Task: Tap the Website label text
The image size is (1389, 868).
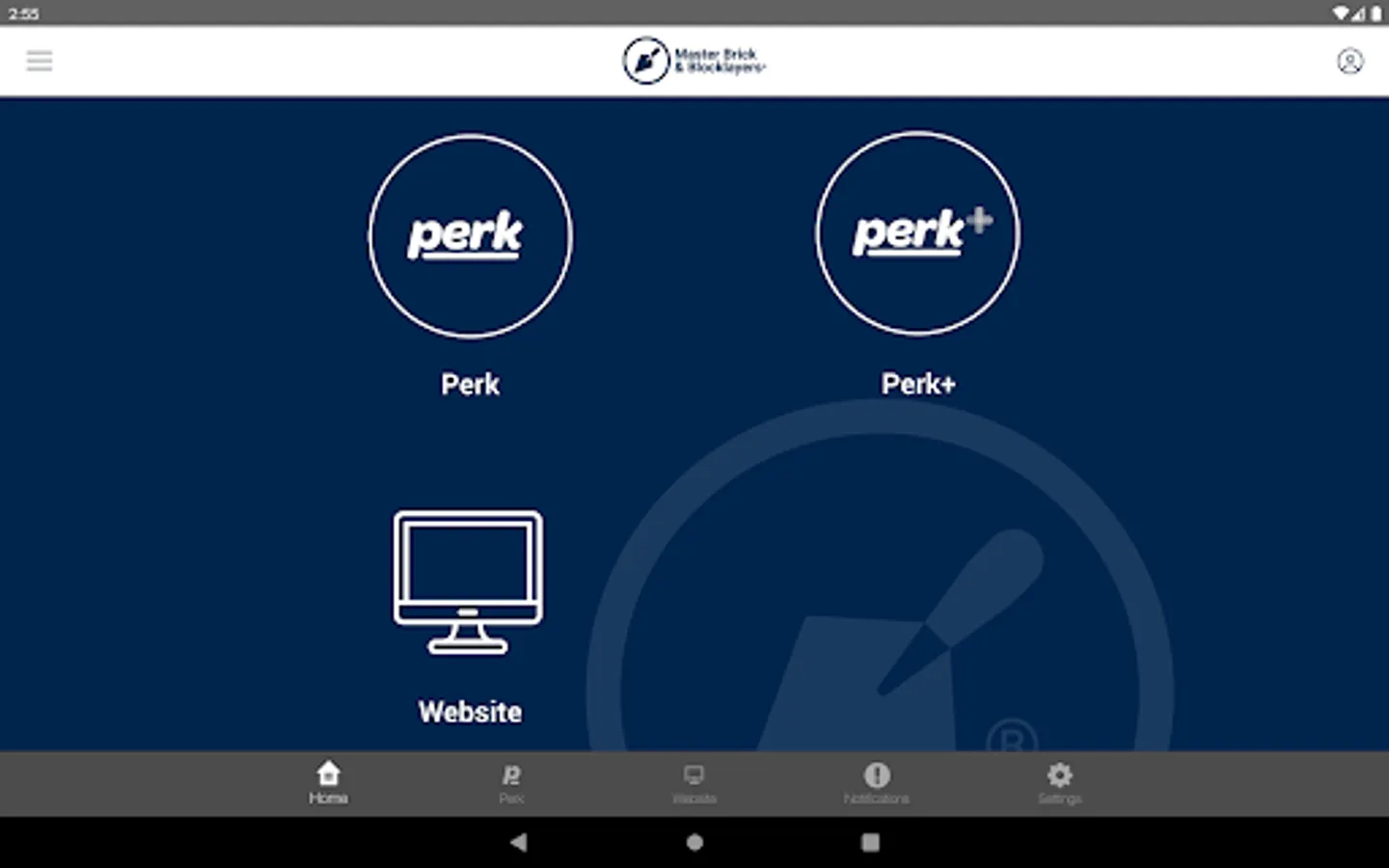Action: click(x=470, y=712)
